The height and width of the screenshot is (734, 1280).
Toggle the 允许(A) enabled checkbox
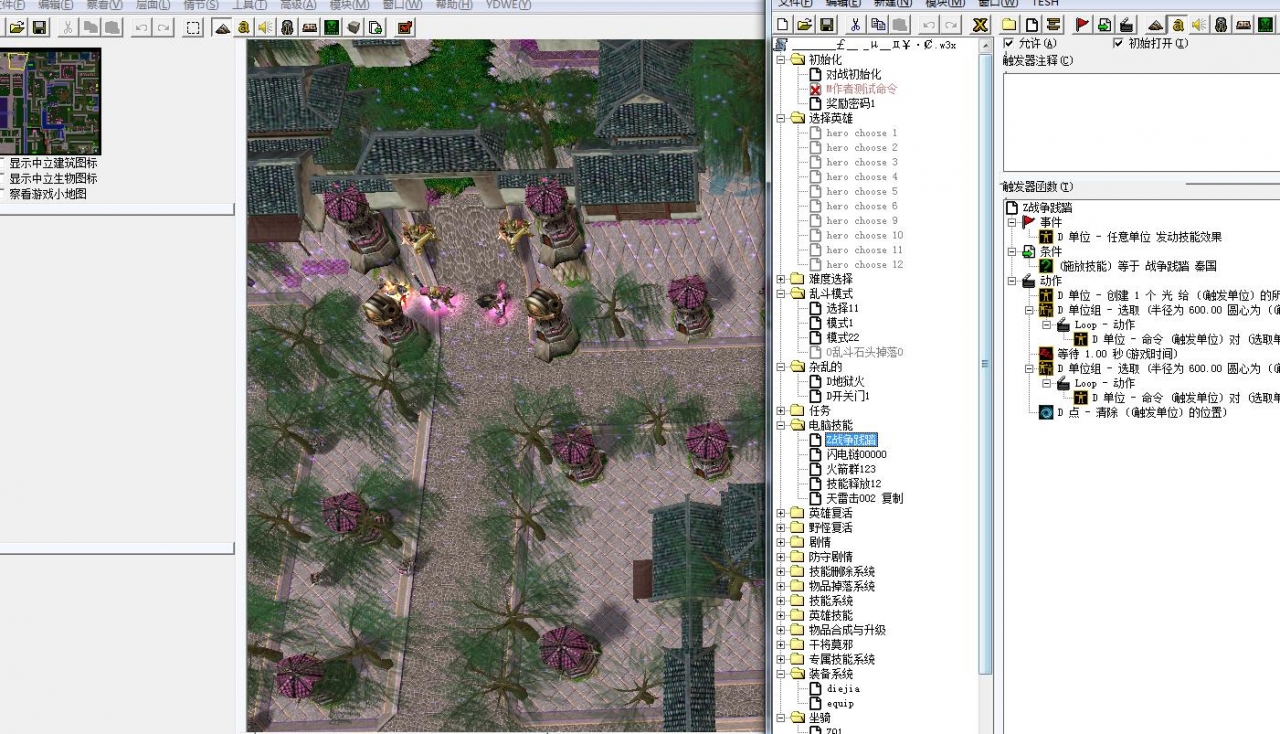tap(1009, 43)
